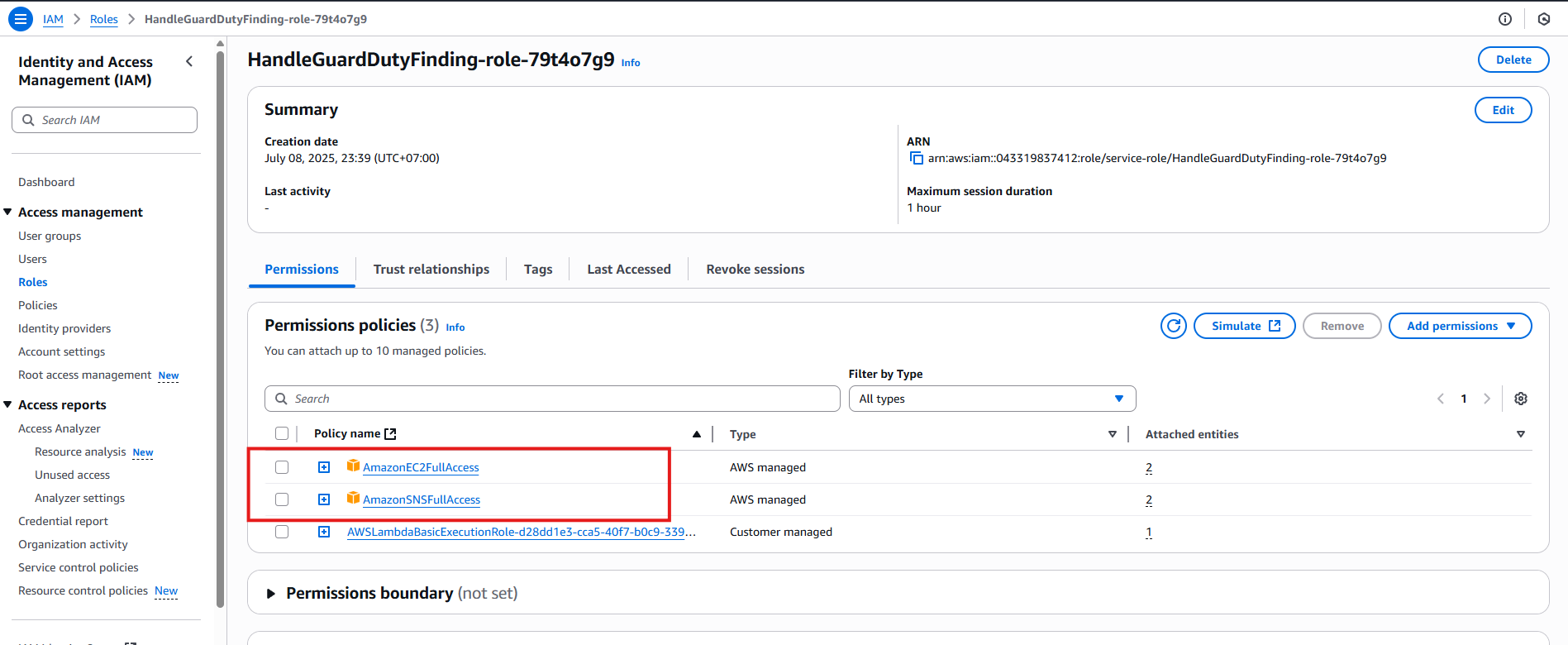Open the Tags tab
Image resolution: width=1568 pixels, height=645 pixels.
pos(538,270)
